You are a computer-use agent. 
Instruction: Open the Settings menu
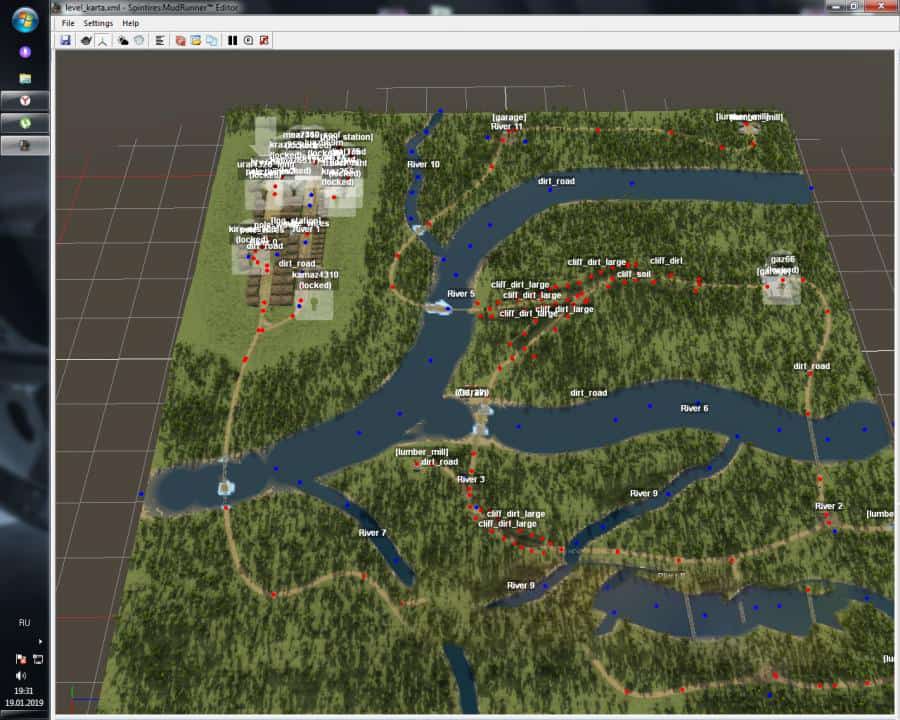point(98,22)
